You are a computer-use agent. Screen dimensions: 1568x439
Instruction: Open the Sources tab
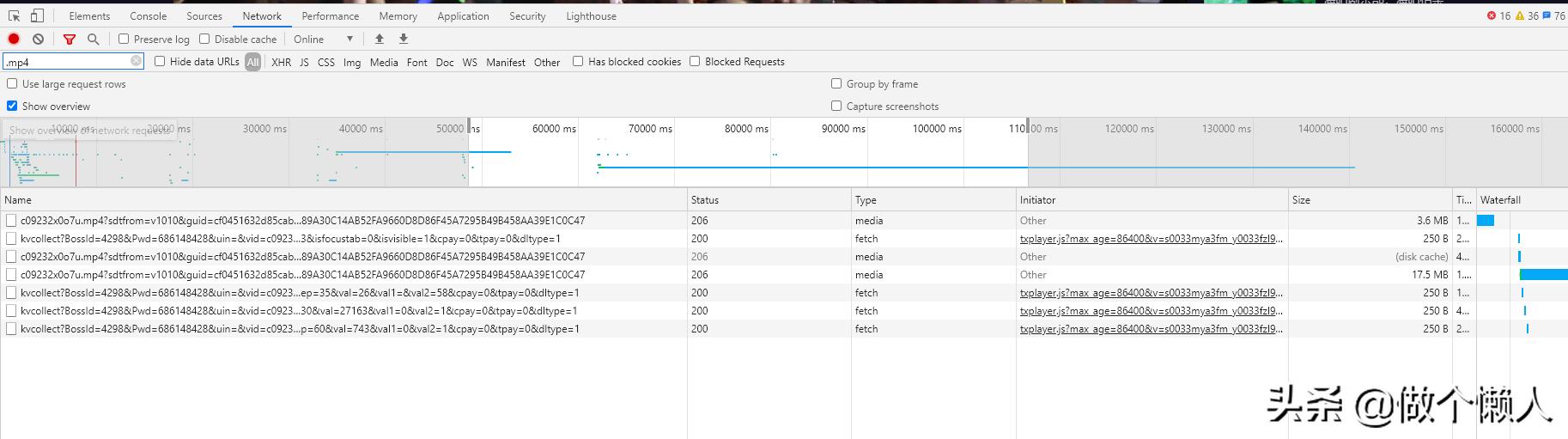(x=204, y=15)
